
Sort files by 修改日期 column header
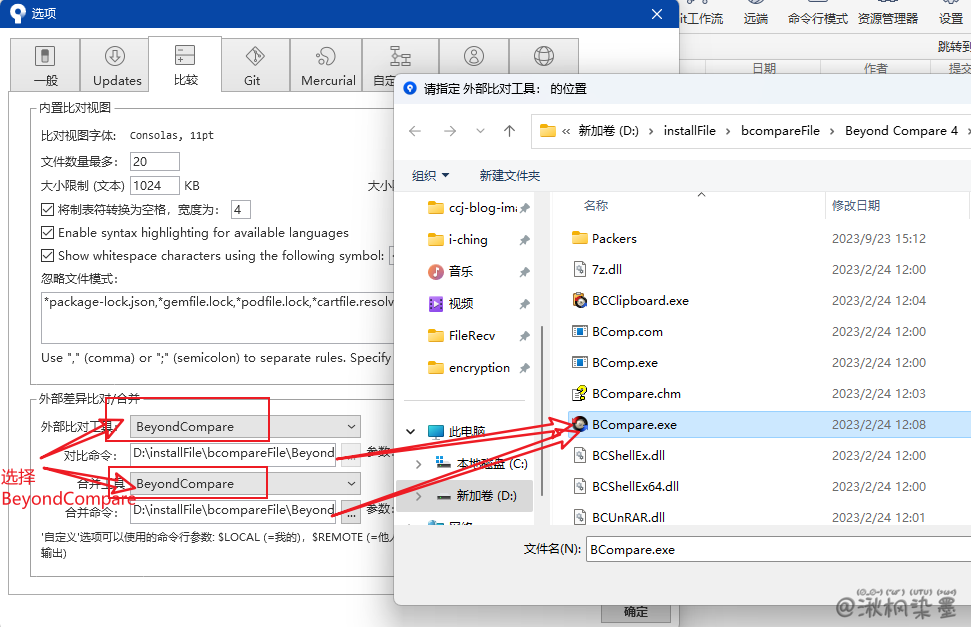coord(856,205)
